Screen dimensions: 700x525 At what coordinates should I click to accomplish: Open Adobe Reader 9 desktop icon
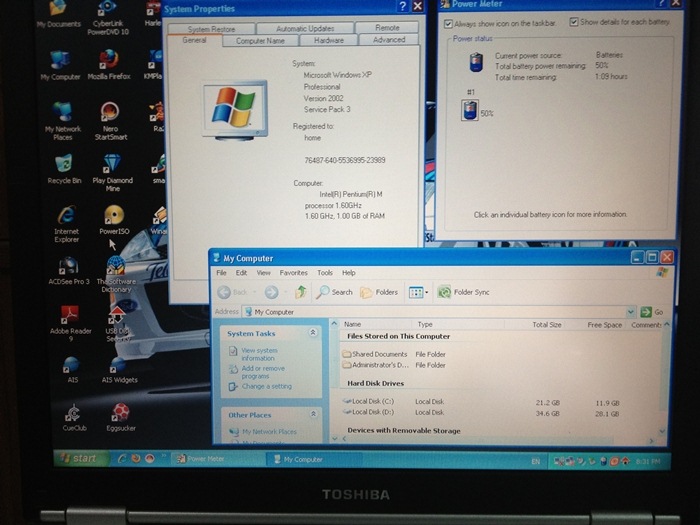69,317
